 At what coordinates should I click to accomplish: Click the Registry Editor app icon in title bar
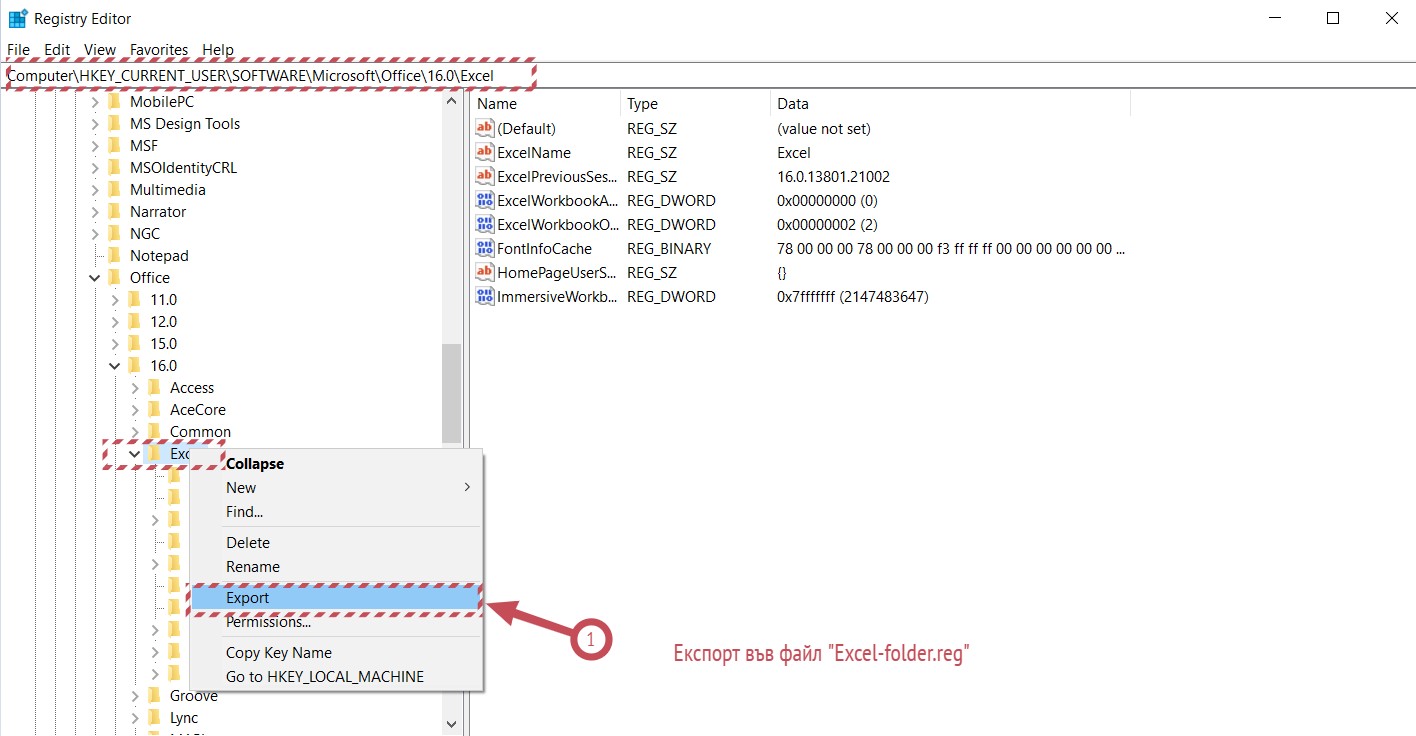(x=18, y=18)
